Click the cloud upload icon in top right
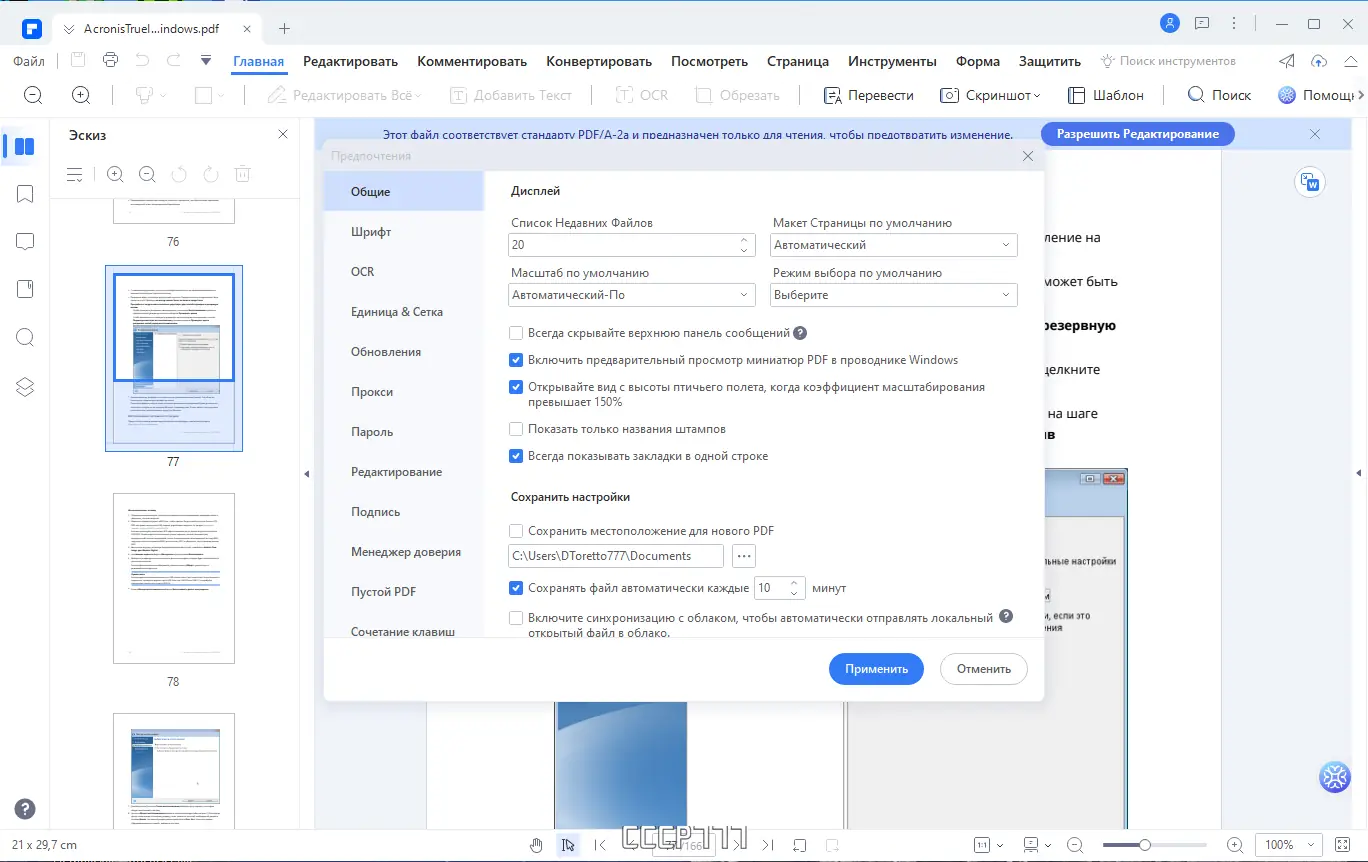Viewport: 1368px width, 862px height. (x=1319, y=61)
